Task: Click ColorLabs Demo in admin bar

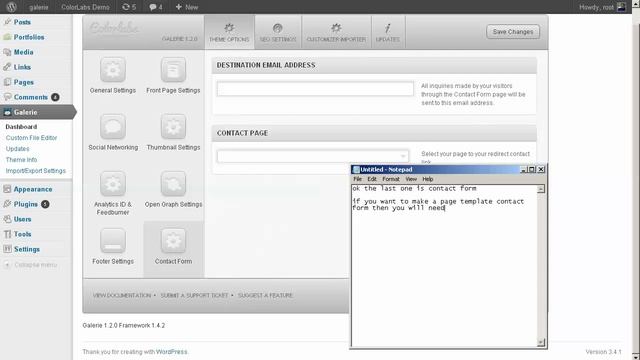Action: 85,7
